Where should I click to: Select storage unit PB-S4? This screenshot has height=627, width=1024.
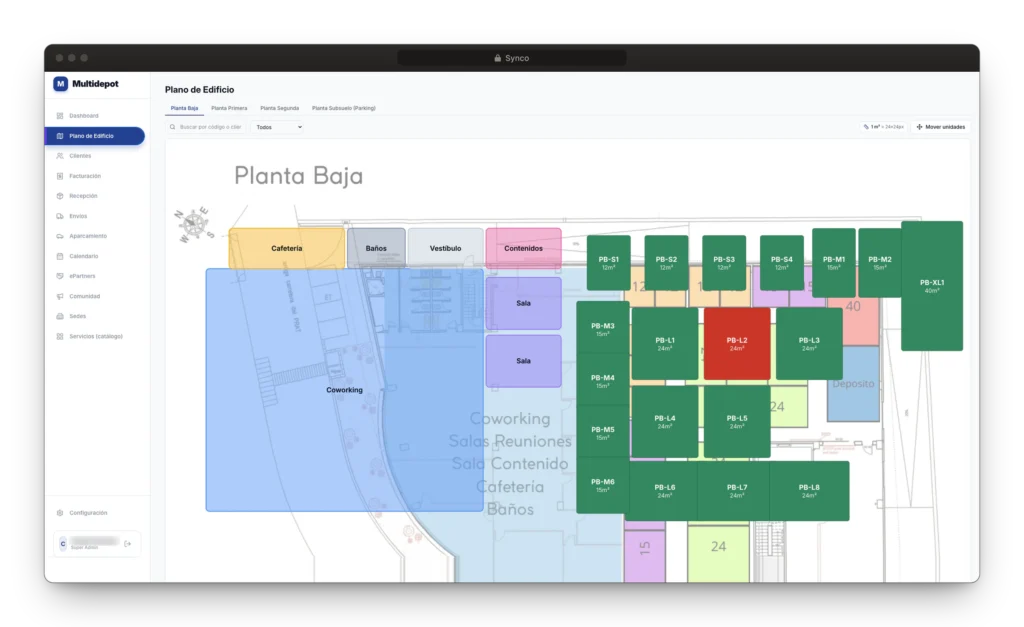(x=782, y=263)
